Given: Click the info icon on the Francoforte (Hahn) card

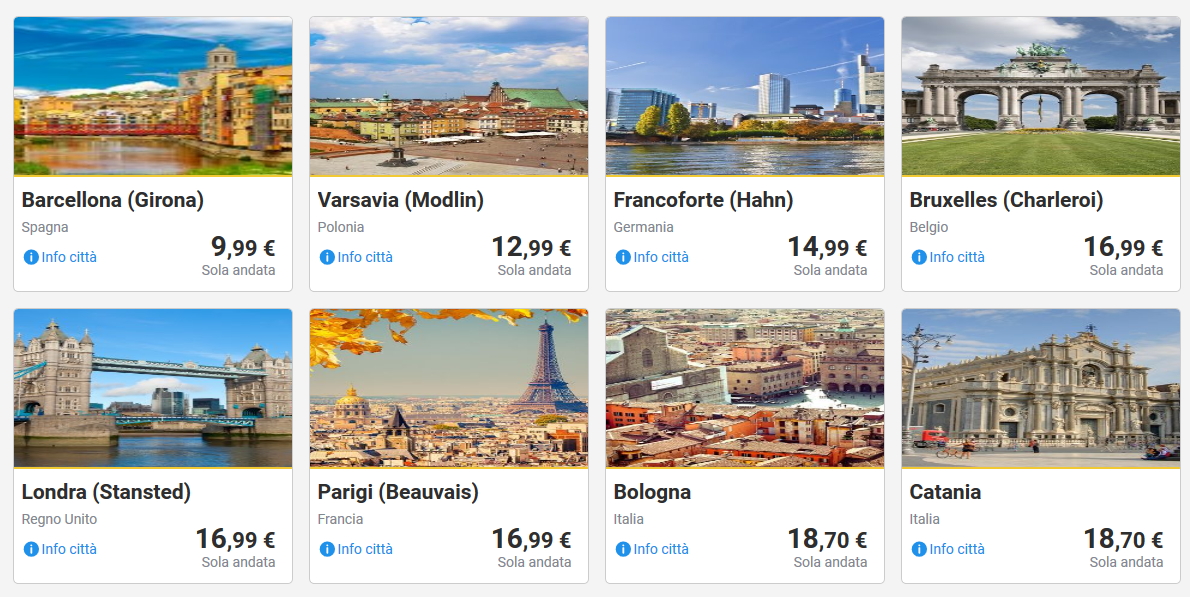Looking at the screenshot, I should coord(623,257).
